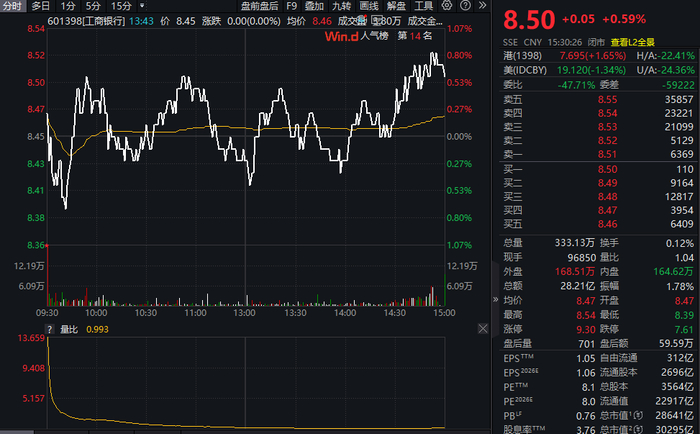
Task: Open the 解盘 analysis button
Action: 396,6
